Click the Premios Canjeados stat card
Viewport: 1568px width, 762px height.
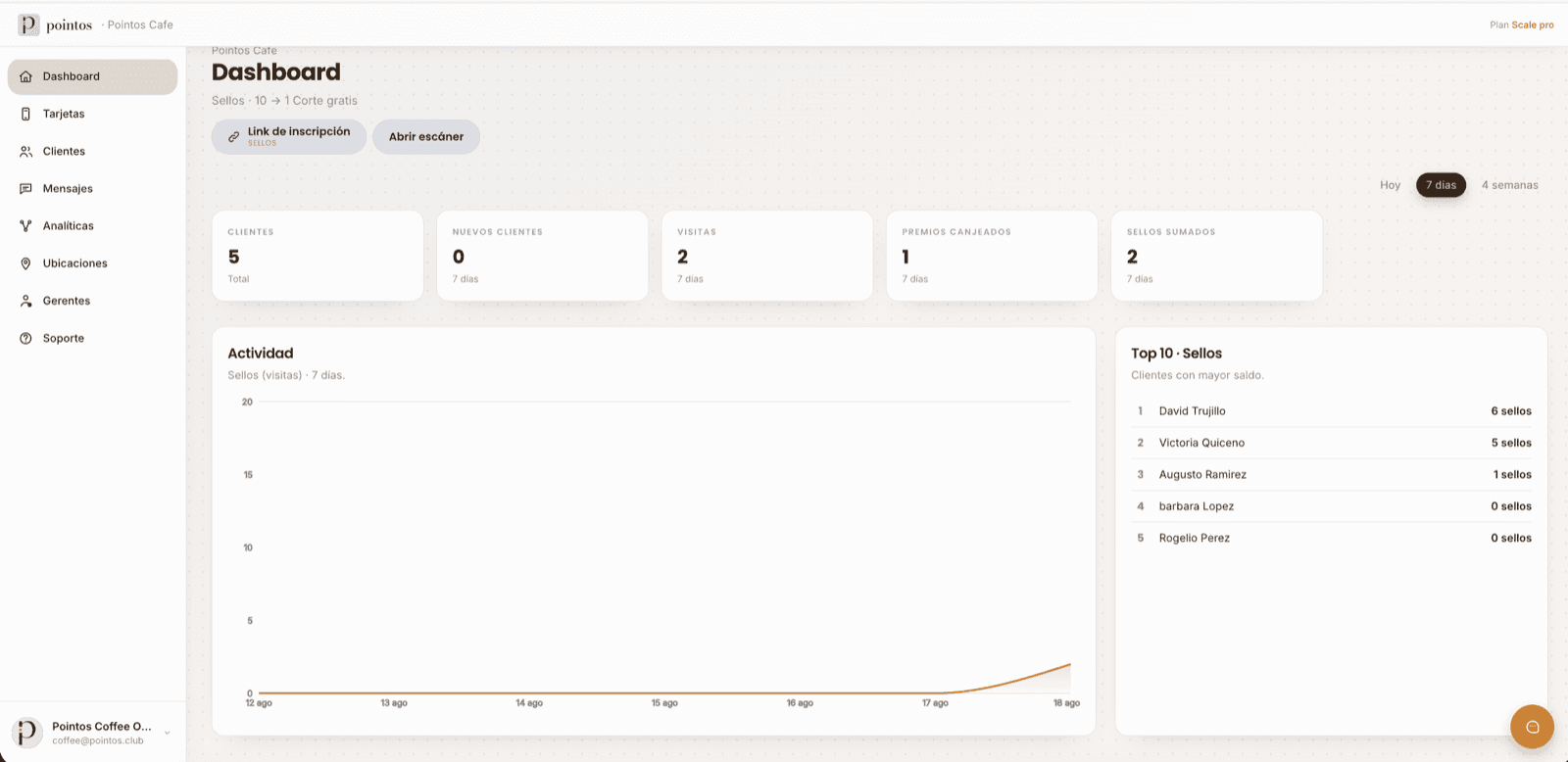[992, 256]
